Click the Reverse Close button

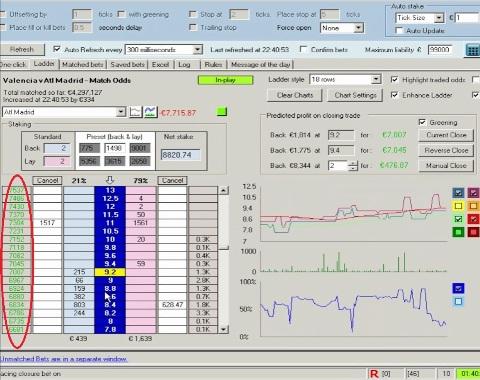(x=446, y=150)
